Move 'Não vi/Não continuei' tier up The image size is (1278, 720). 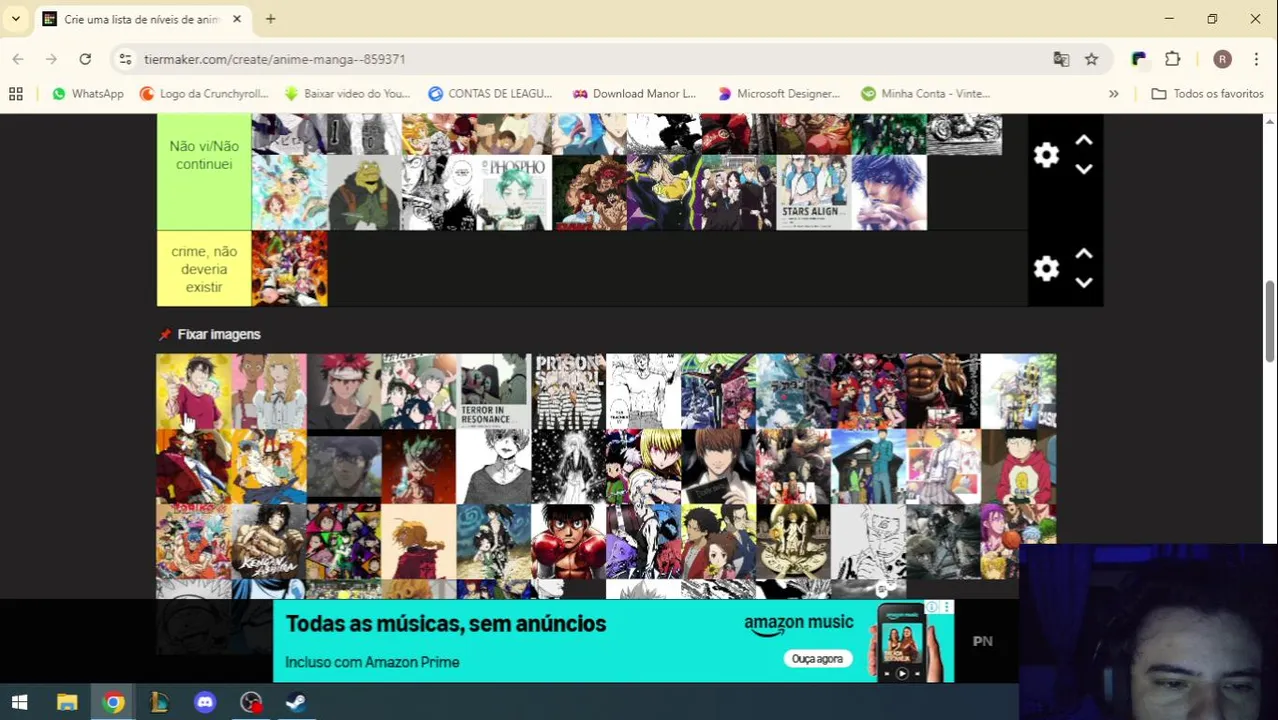point(1084,141)
